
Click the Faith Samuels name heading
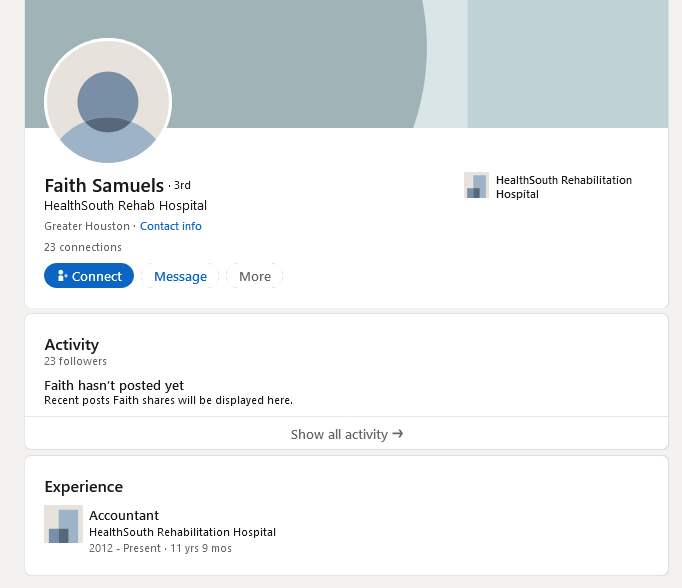point(104,186)
